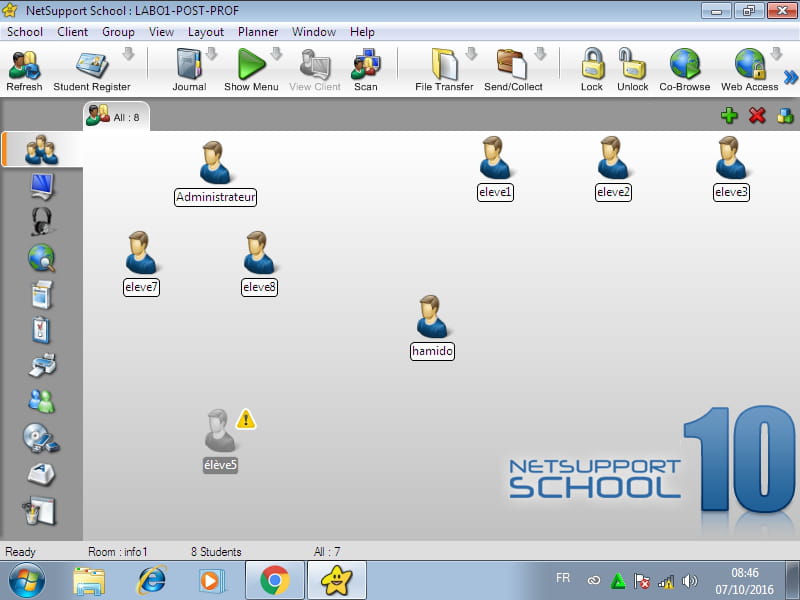Open the keyboard key typing monitor view

(42, 473)
